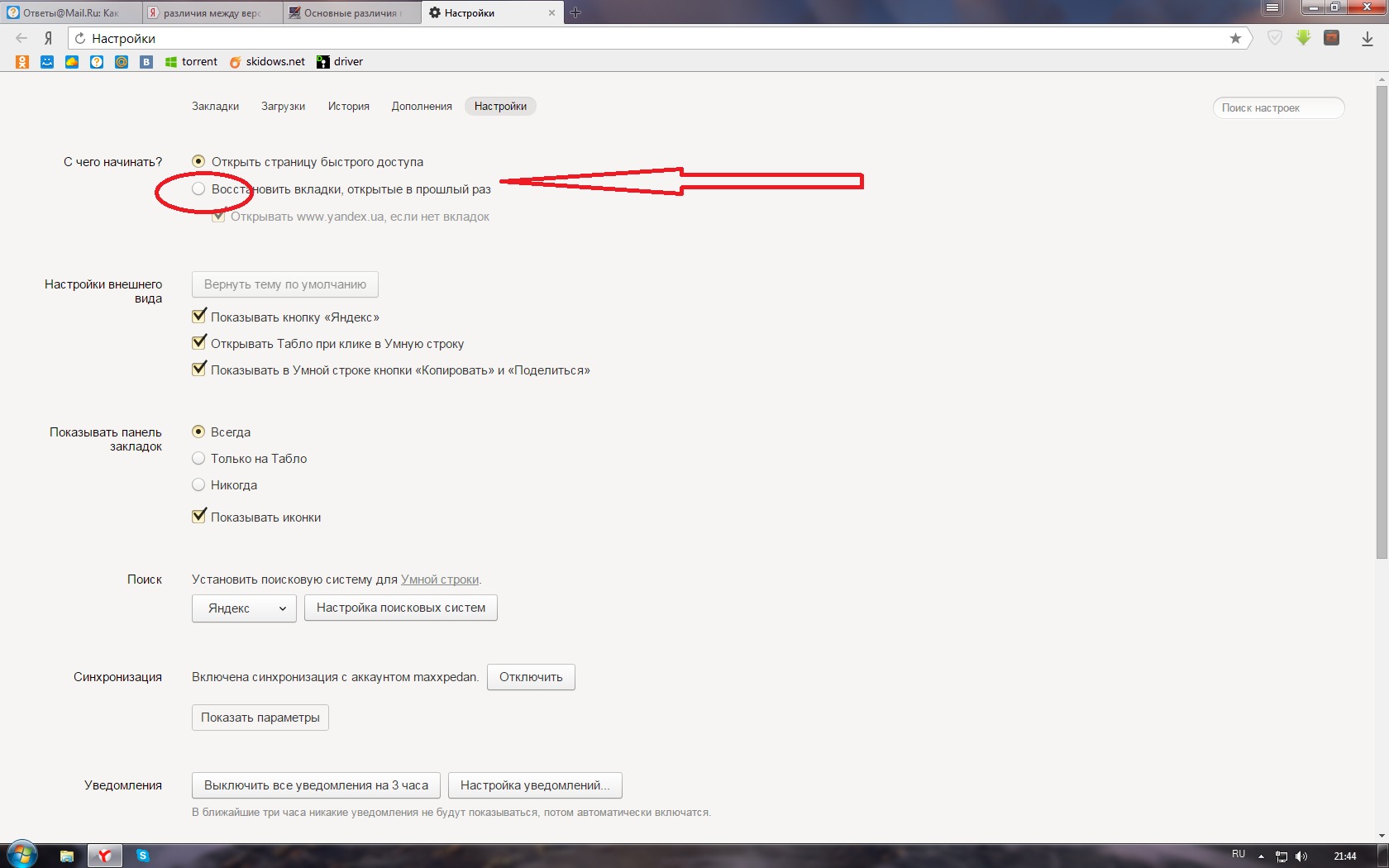The height and width of the screenshot is (868, 1389).
Task: Open Yandex home via the Я button
Action: coord(48,38)
